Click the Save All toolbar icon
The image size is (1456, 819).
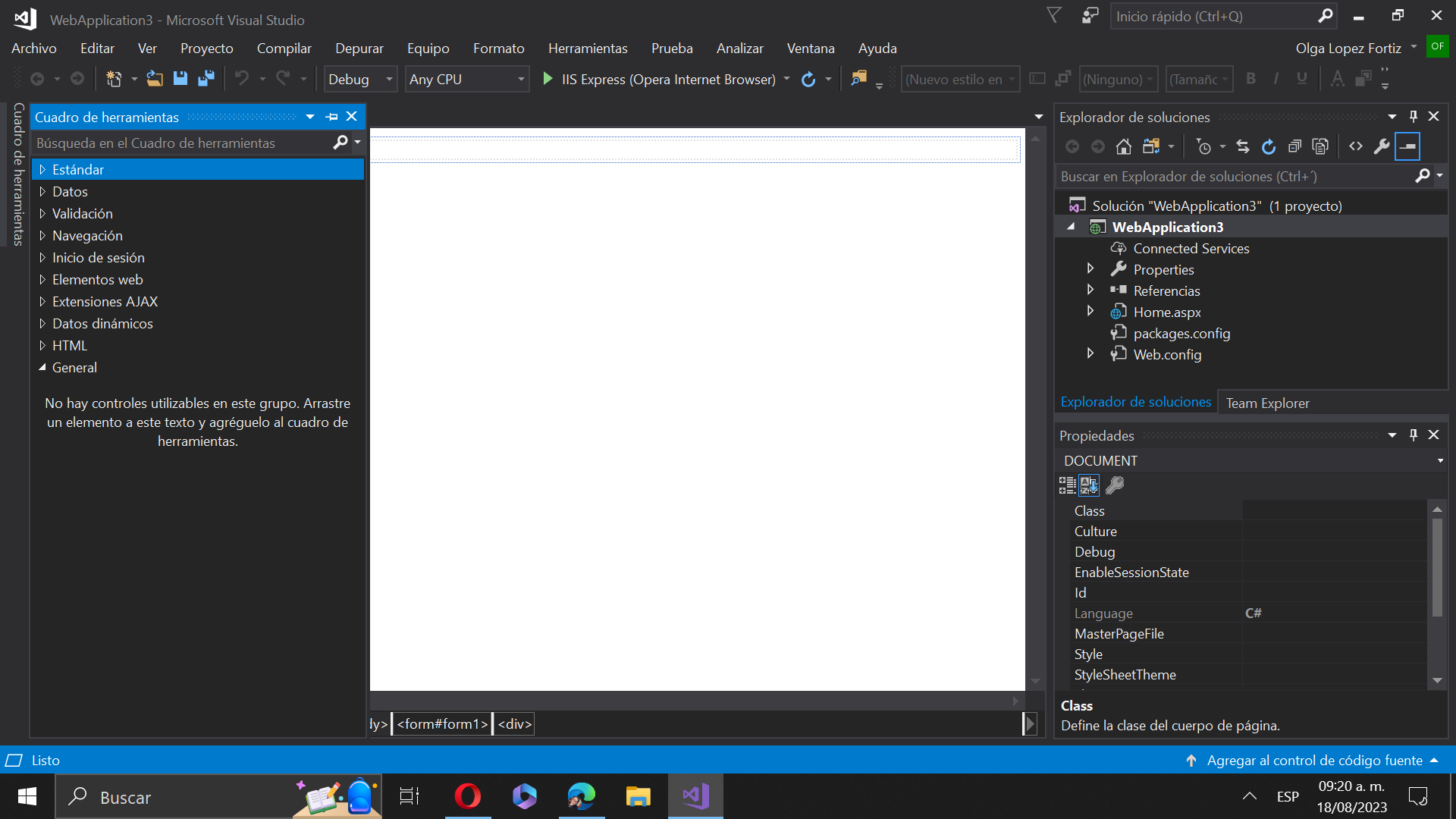(x=206, y=79)
